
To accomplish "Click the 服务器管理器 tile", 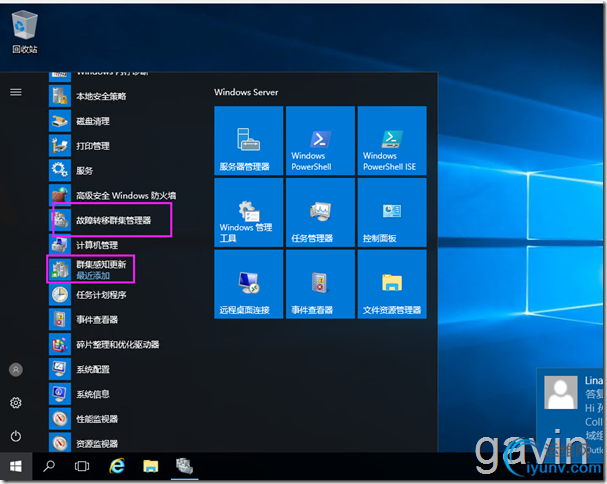I will tap(249, 141).
